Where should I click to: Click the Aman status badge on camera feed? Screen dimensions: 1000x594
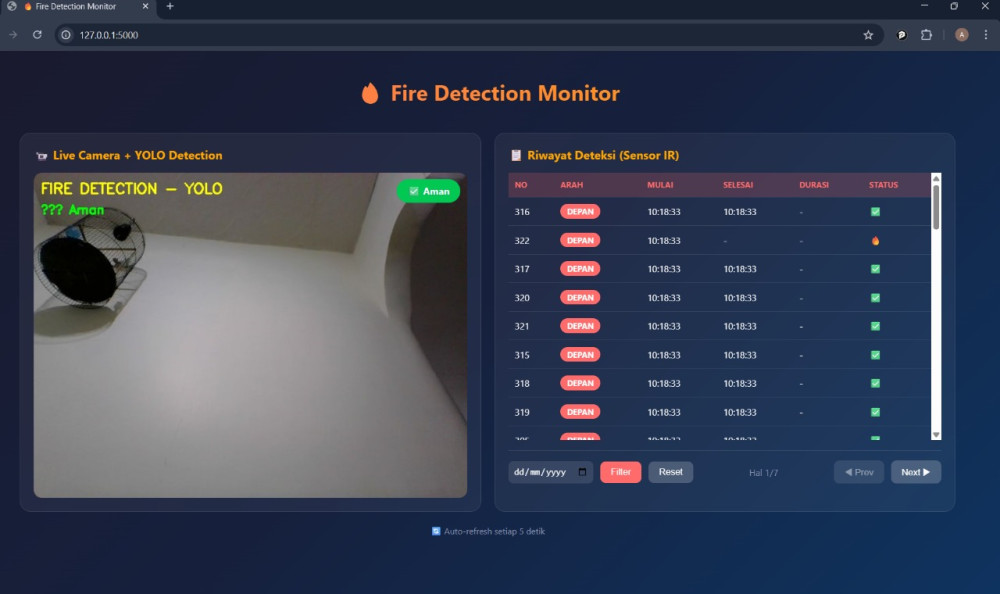(x=428, y=191)
